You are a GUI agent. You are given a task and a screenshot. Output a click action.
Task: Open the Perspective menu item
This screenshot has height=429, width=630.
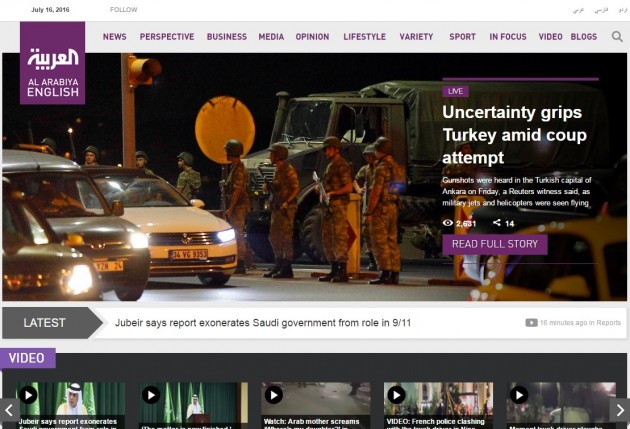pos(167,37)
